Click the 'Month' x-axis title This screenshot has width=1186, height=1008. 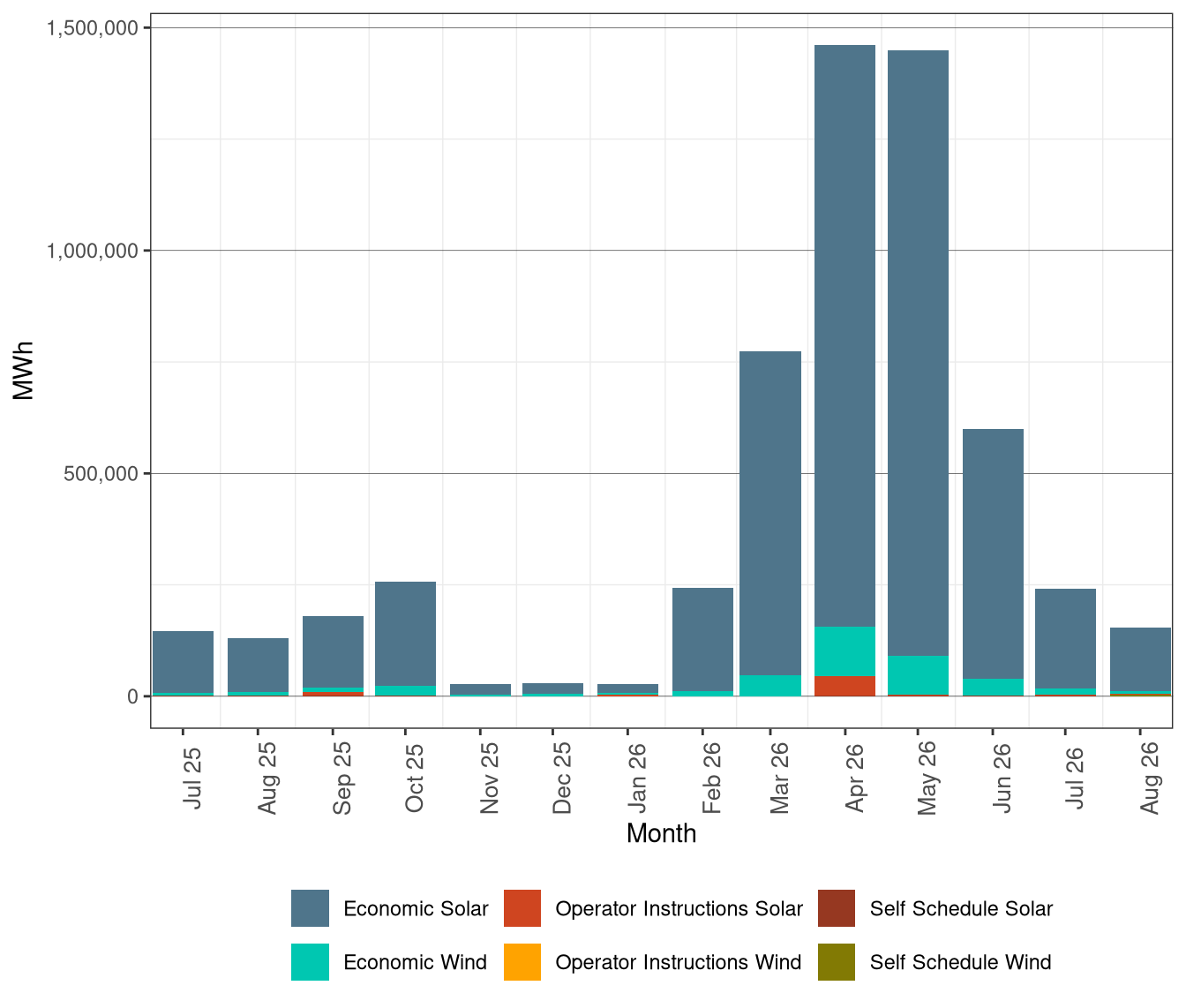click(x=661, y=833)
